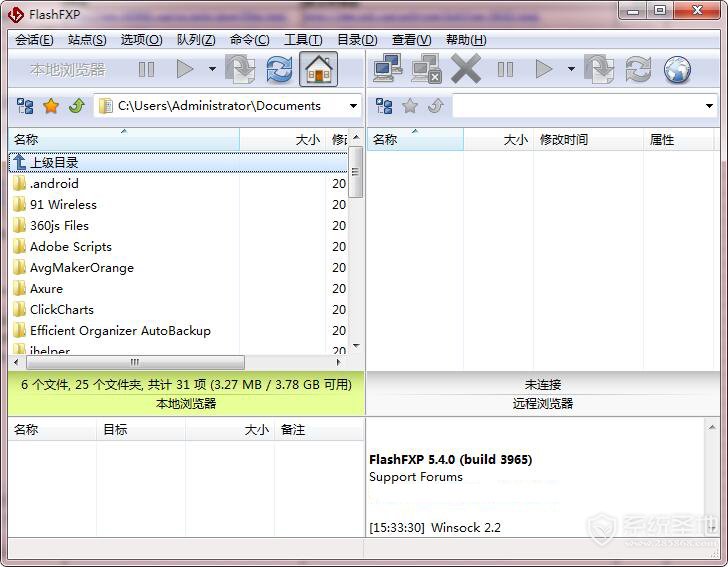Click the local transfer queue icon
This screenshot has height=567, width=728.
click(x=240, y=69)
